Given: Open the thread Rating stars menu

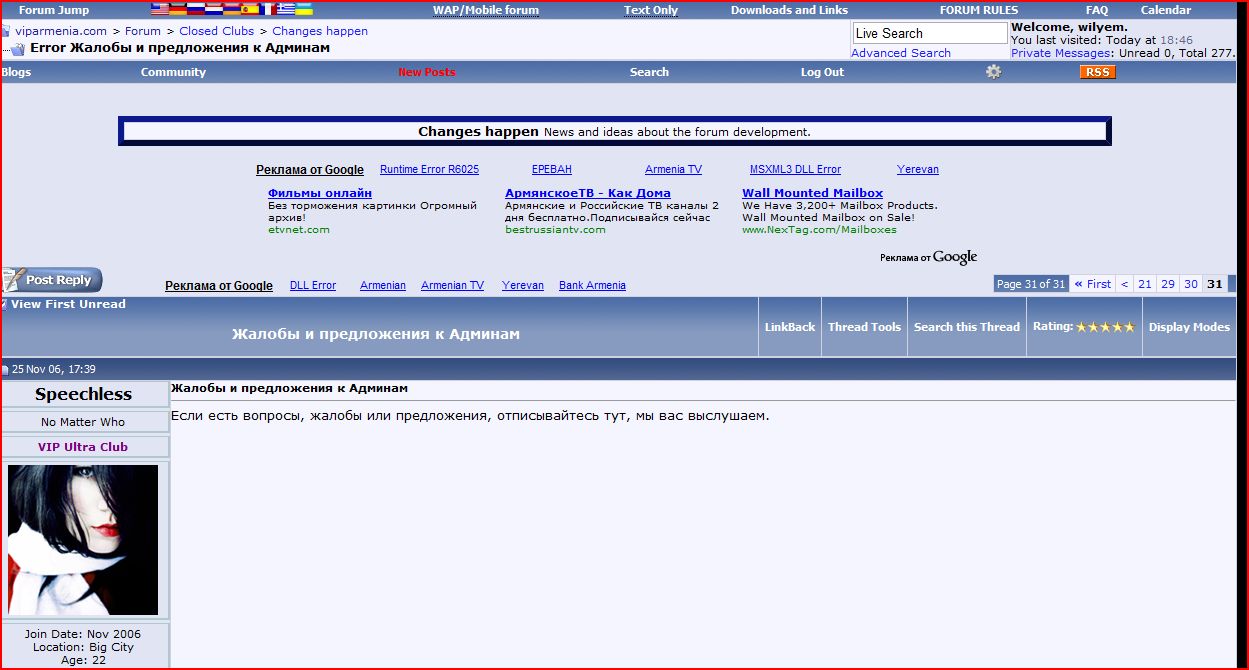Looking at the screenshot, I should (x=1085, y=327).
